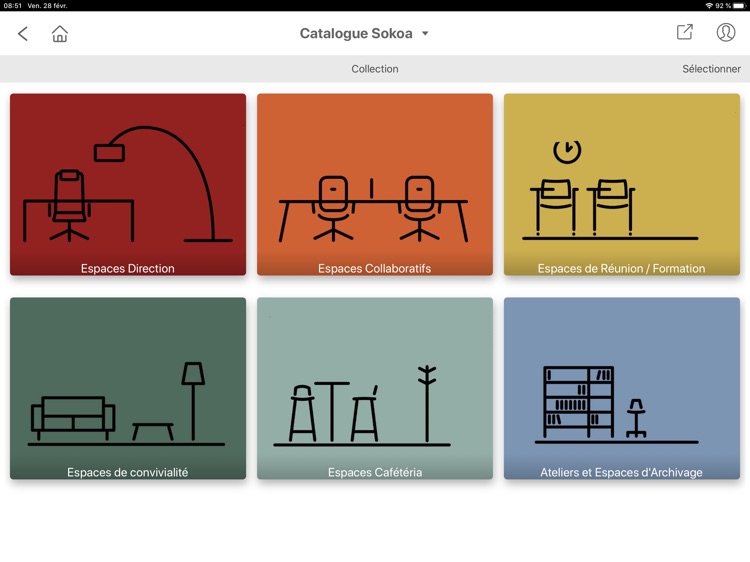This screenshot has width=750, height=562.
Task: Tap the 08:51 clock in status bar
Action: point(12,6)
